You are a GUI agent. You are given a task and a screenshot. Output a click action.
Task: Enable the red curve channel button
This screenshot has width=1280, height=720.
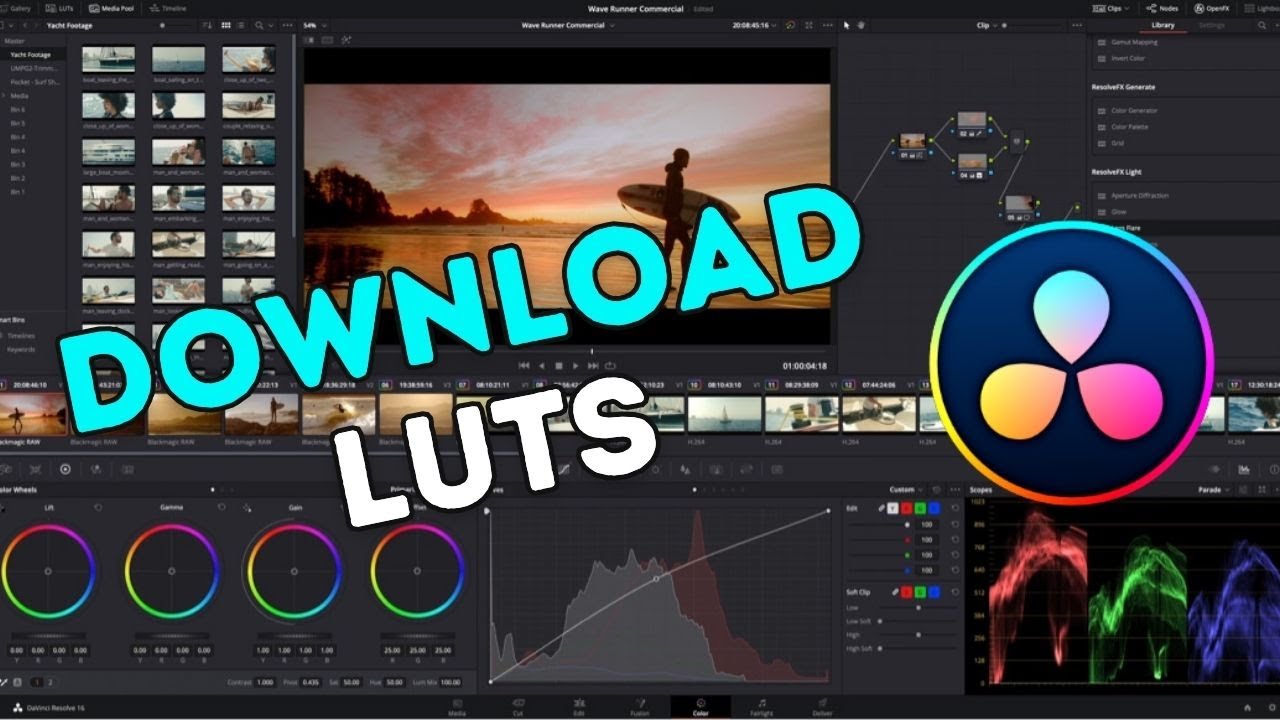pyautogui.click(x=906, y=508)
